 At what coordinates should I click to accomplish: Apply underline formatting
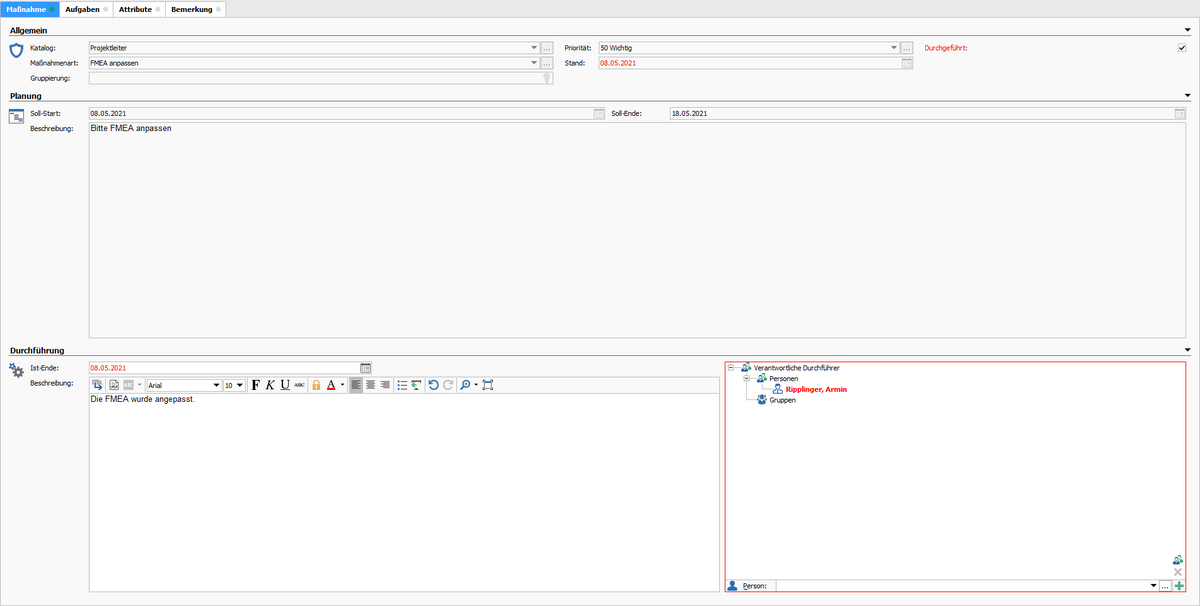tap(284, 385)
